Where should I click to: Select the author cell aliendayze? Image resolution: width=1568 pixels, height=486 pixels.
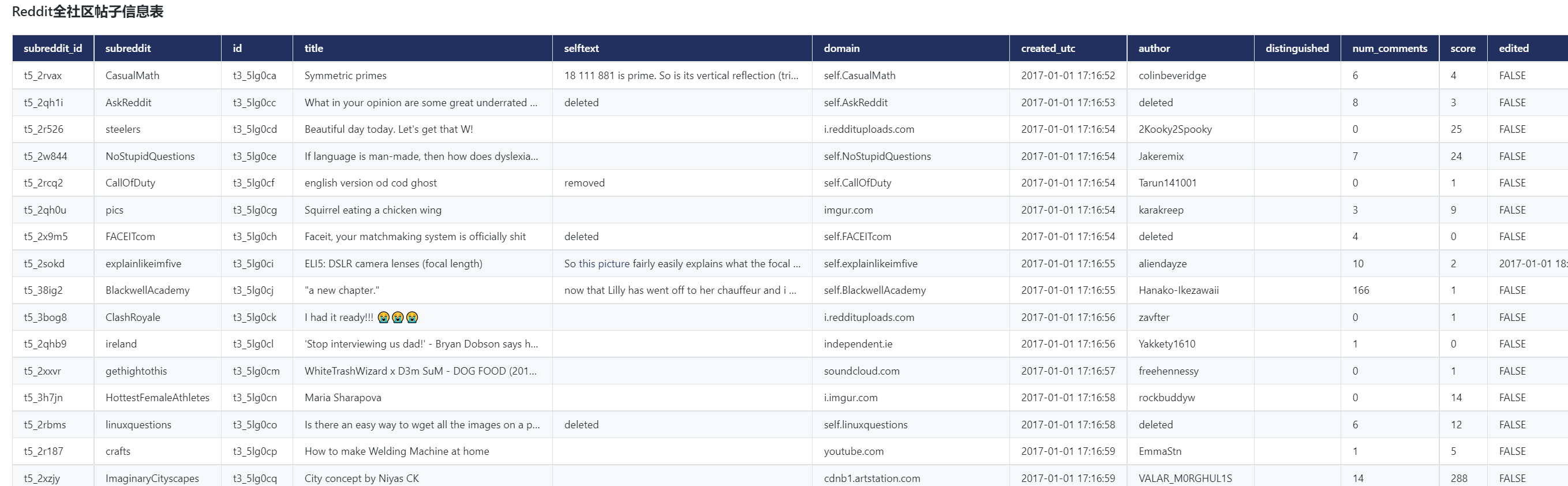tap(1191, 264)
